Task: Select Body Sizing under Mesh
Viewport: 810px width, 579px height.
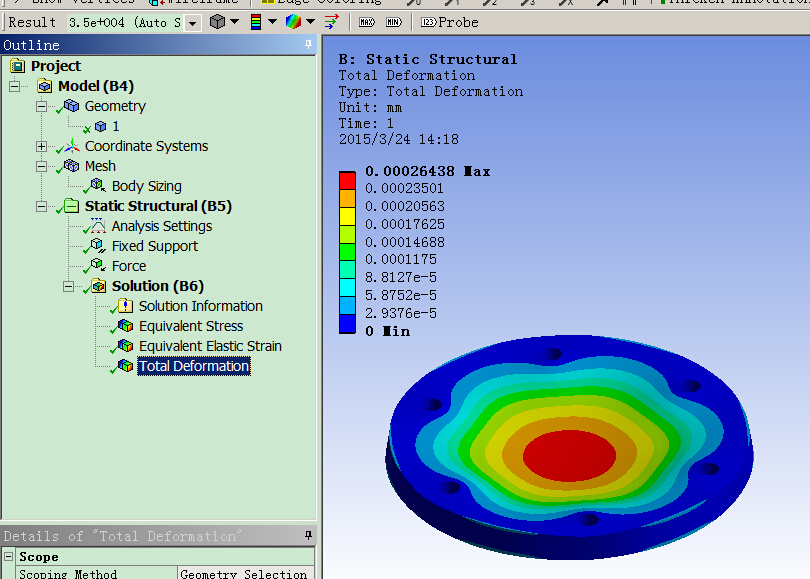Action: 146,186
